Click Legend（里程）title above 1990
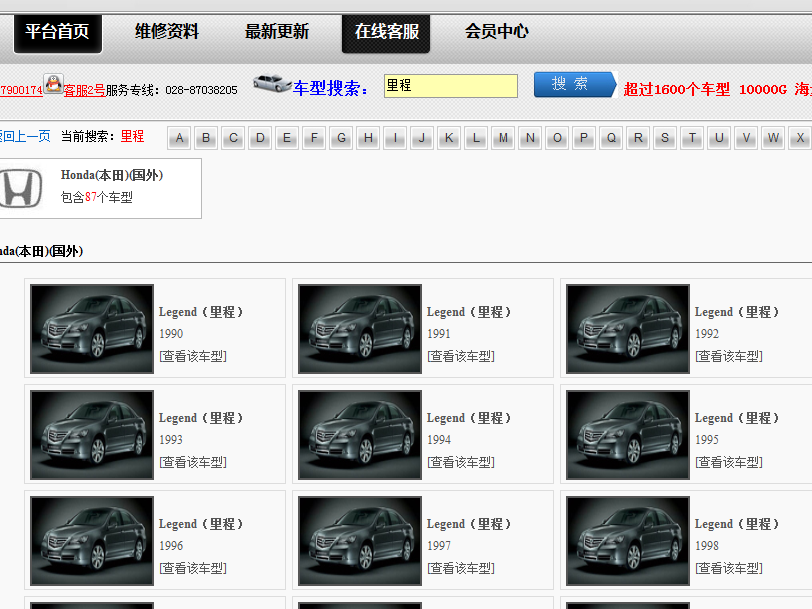Screen dimensions: 812x609 point(201,312)
